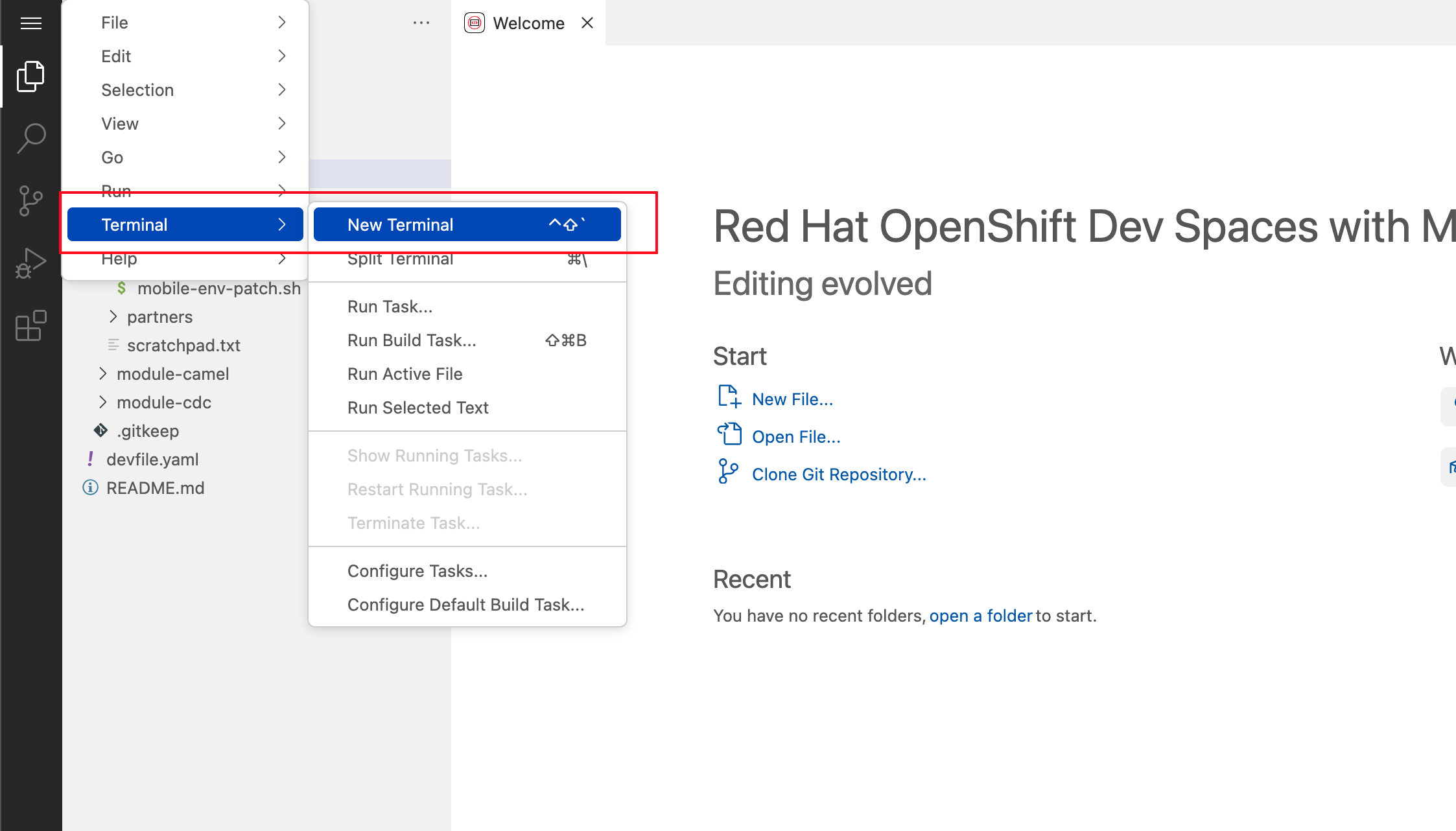Open the Selection submenu arrow
The image size is (1456, 831).
pos(282,90)
